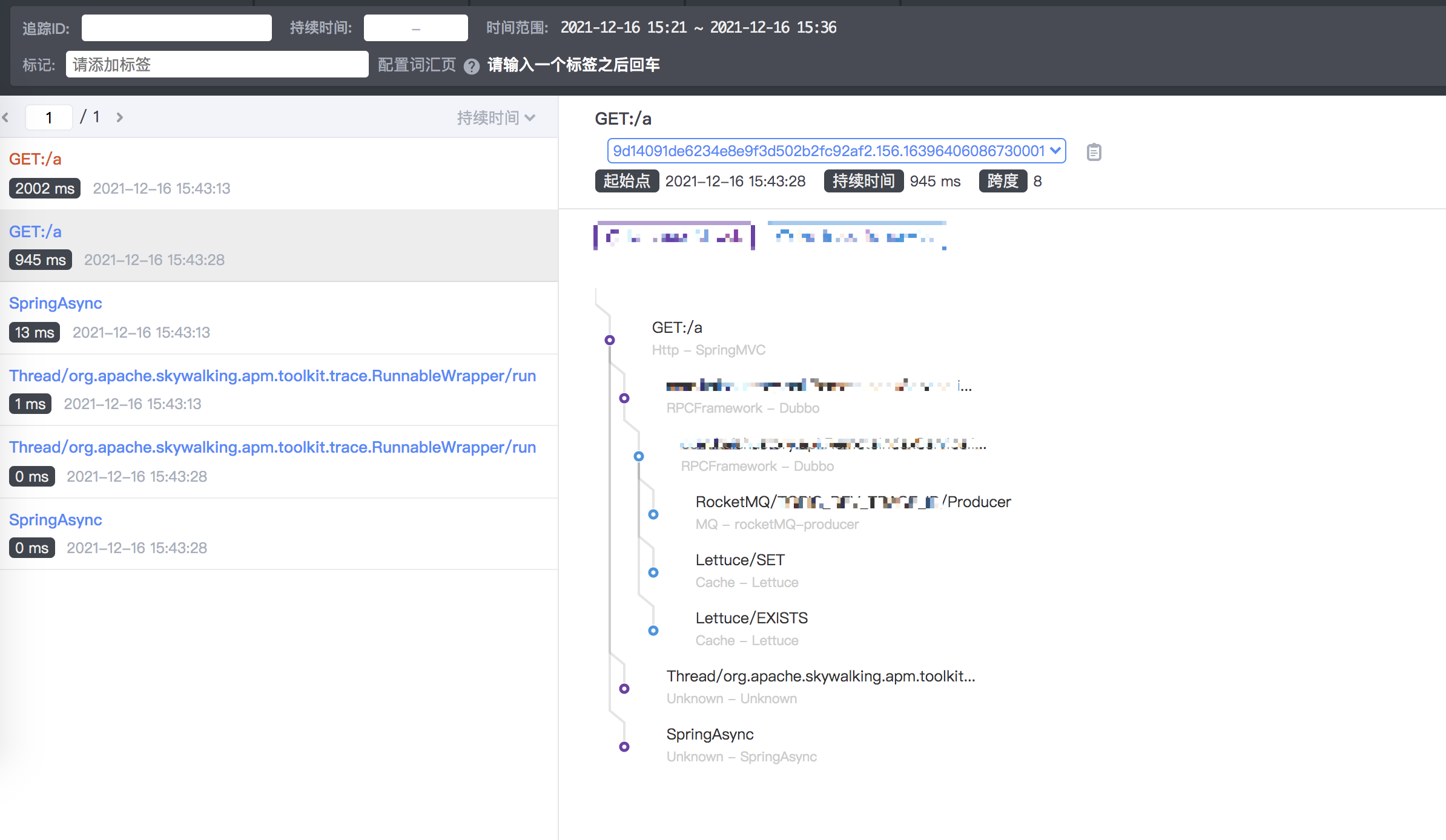
Task: Select the Thread RunnableWrapper span in tree
Action: [x=820, y=676]
